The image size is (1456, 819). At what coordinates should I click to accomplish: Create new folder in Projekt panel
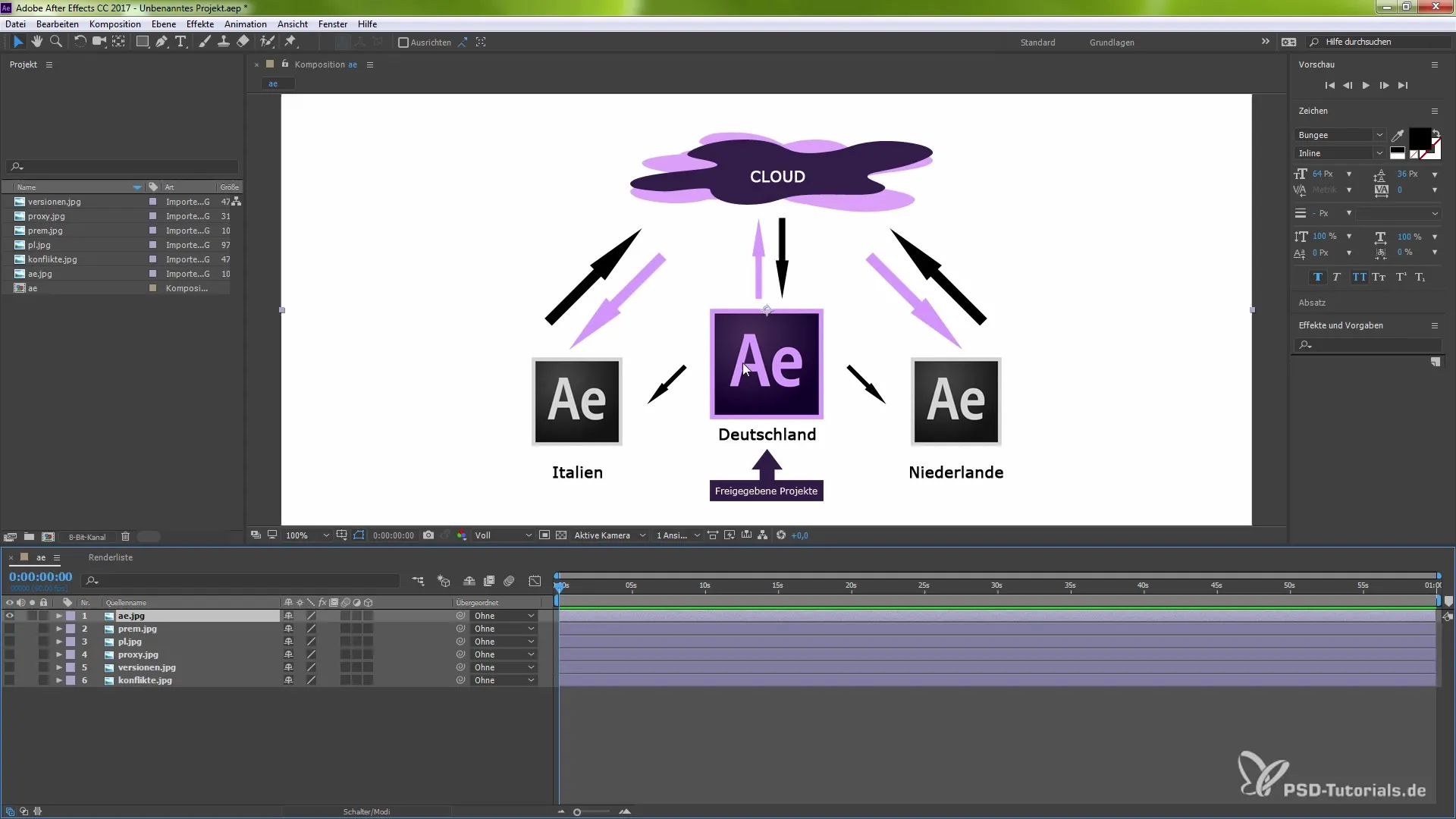[29, 537]
